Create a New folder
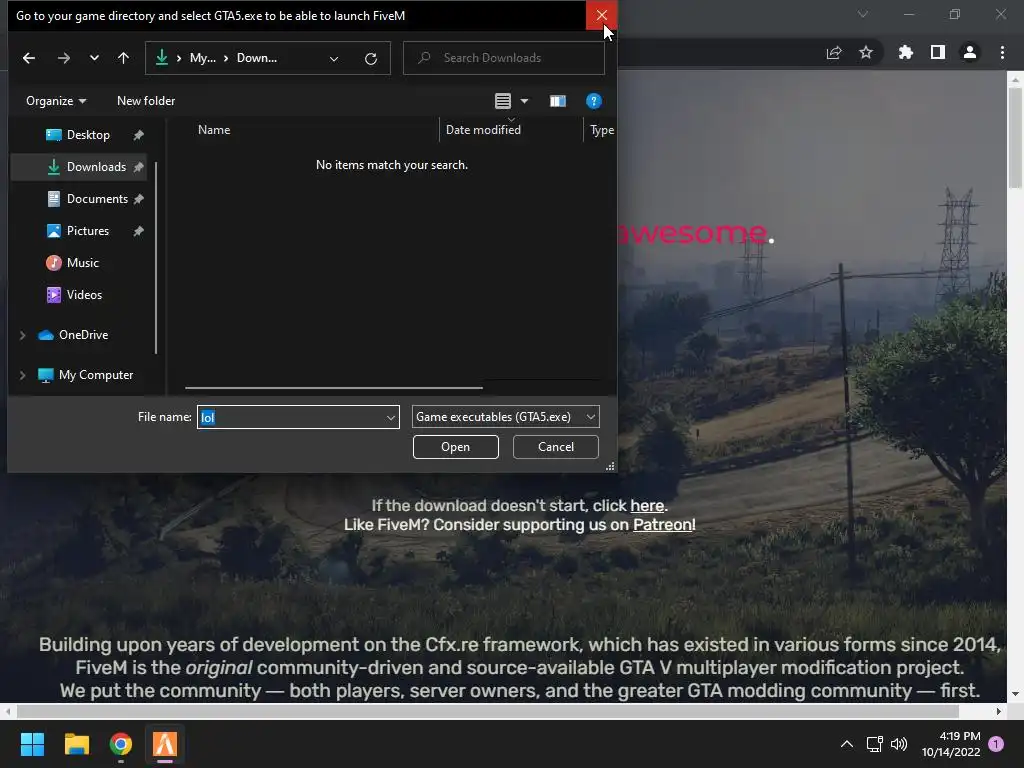Image resolution: width=1024 pixels, height=768 pixels. [x=146, y=101]
